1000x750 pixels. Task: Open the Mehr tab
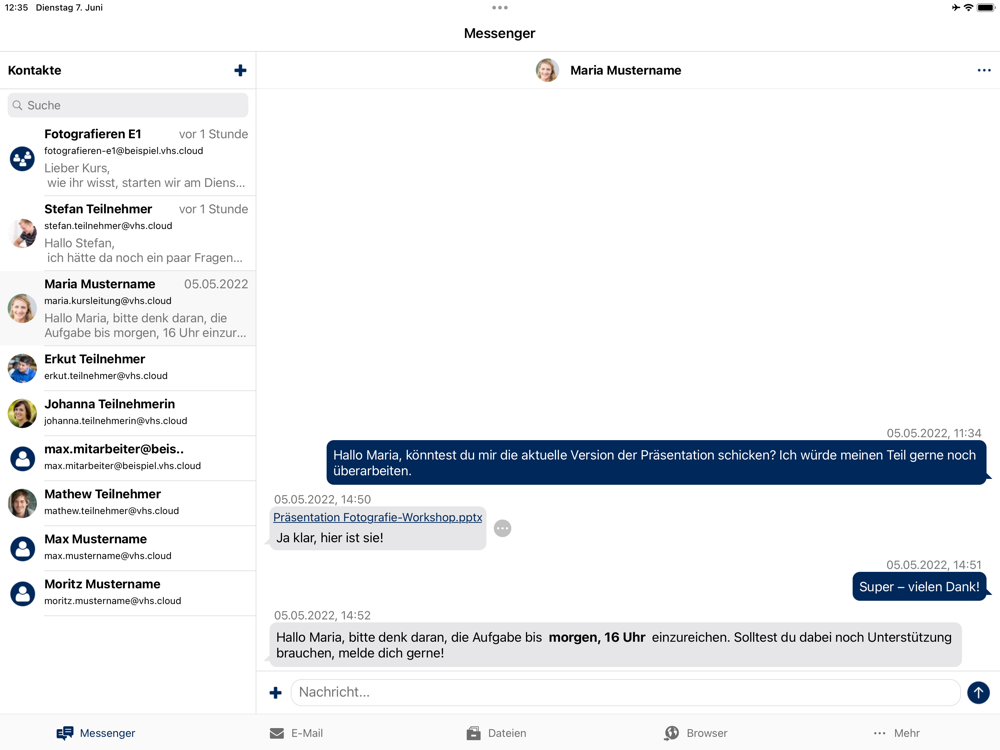[896, 733]
